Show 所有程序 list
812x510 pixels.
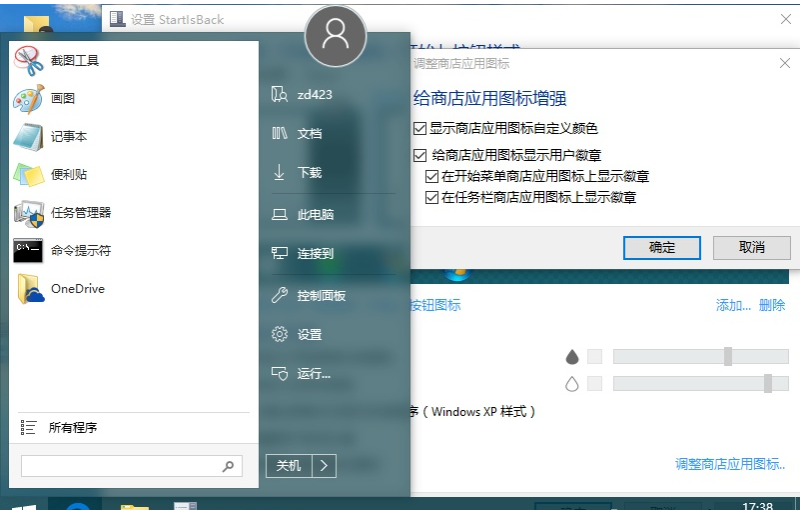(72, 427)
